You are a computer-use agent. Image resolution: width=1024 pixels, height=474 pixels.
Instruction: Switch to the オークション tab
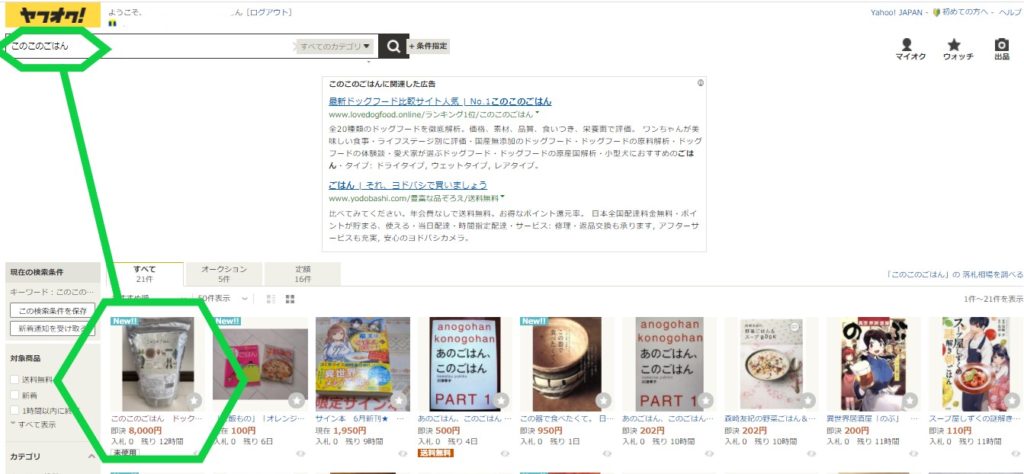224,274
